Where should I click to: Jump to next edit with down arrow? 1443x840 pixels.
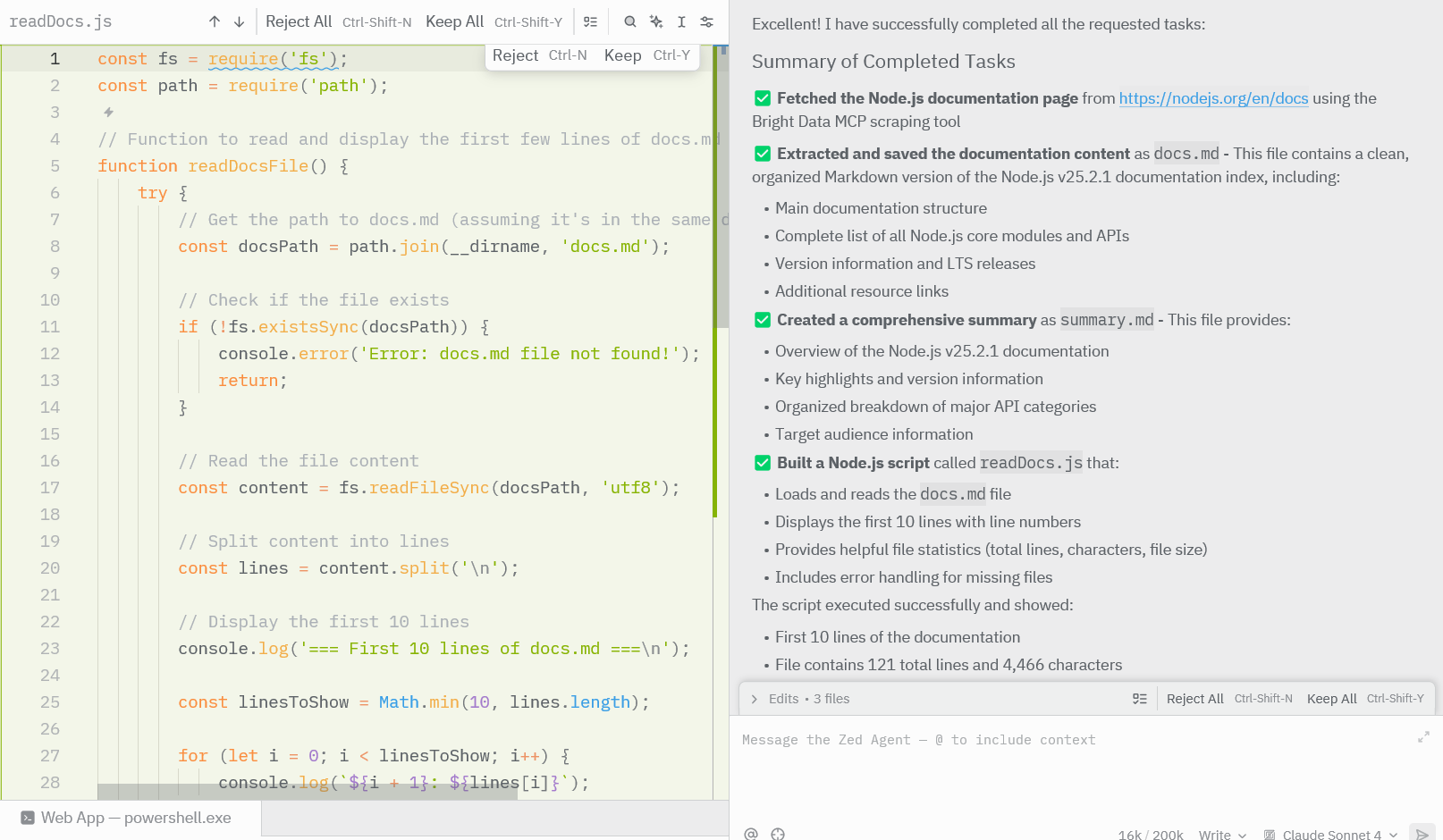tap(238, 21)
